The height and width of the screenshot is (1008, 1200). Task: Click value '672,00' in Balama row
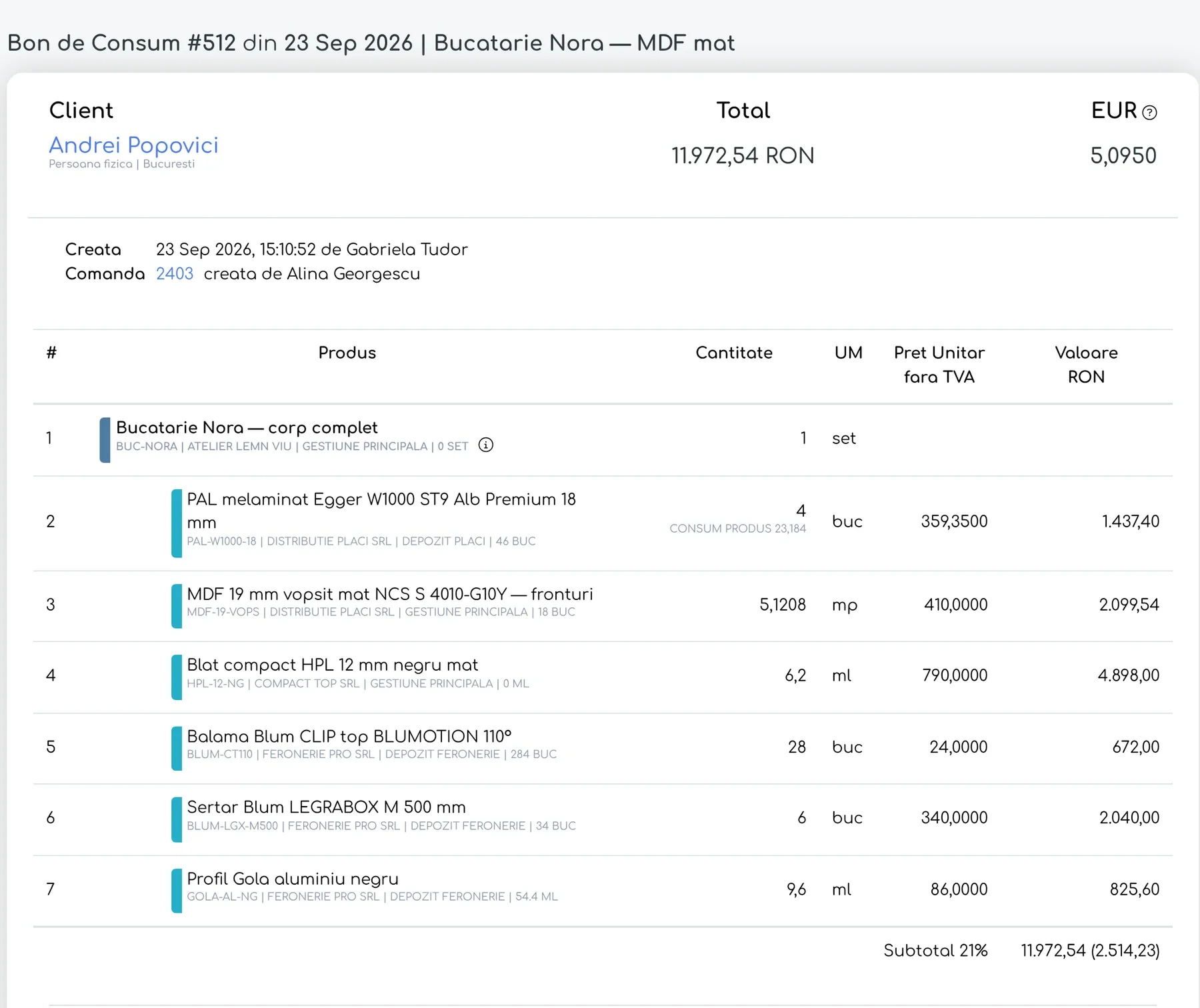click(1136, 747)
